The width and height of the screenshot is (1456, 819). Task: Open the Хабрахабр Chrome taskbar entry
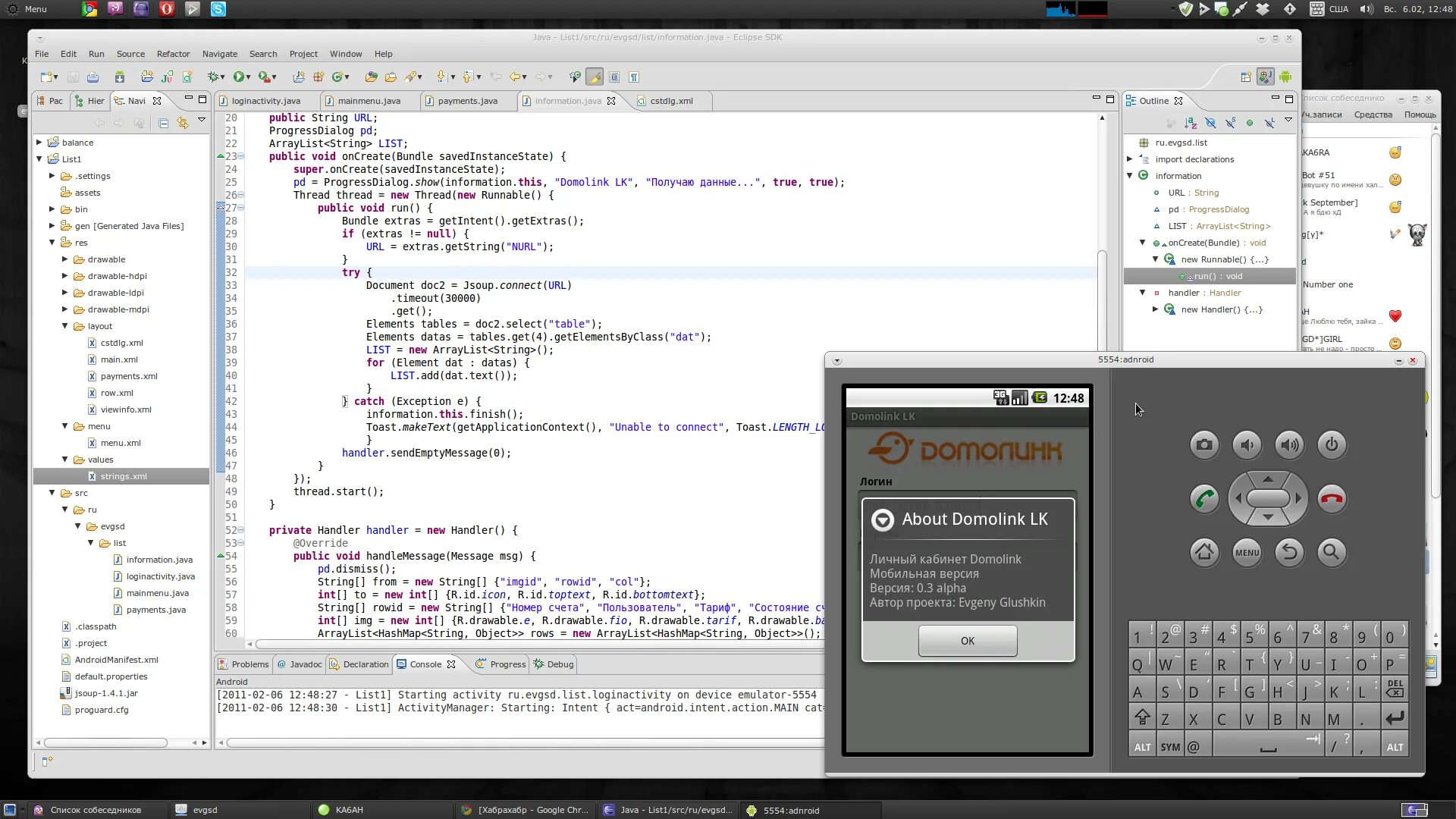tap(525, 810)
